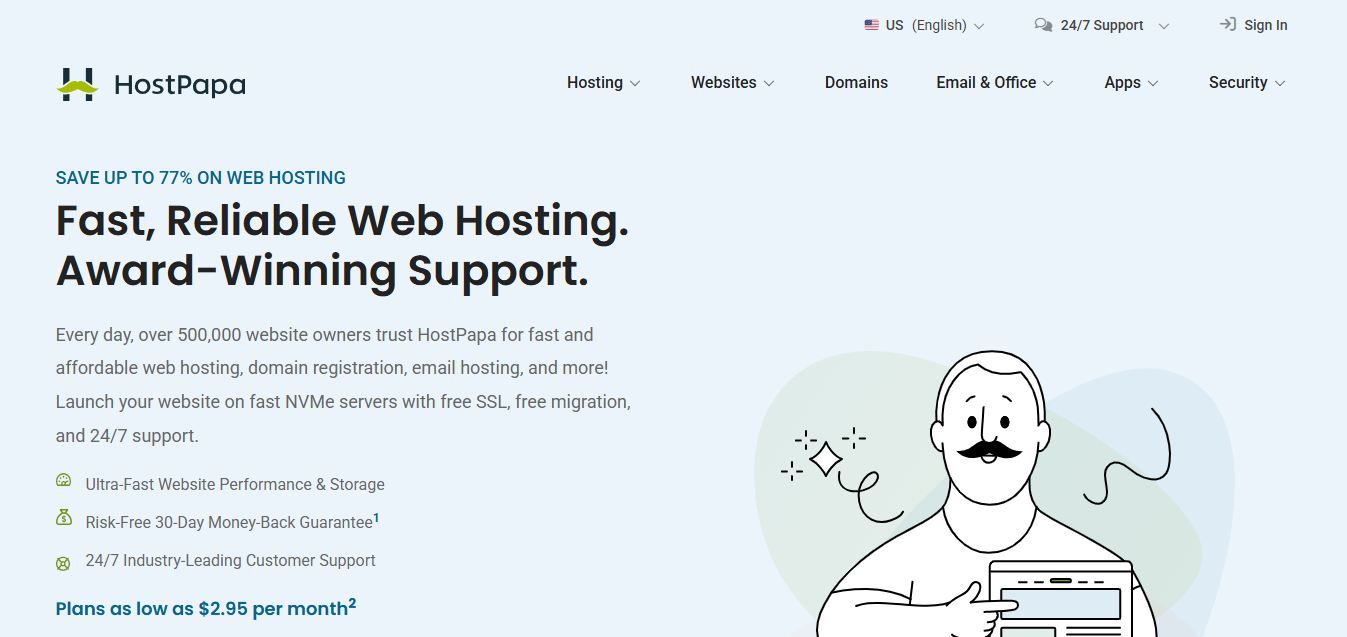Click the US (English) language selector text
The width and height of the screenshot is (1347, 637).
point(926,25)
